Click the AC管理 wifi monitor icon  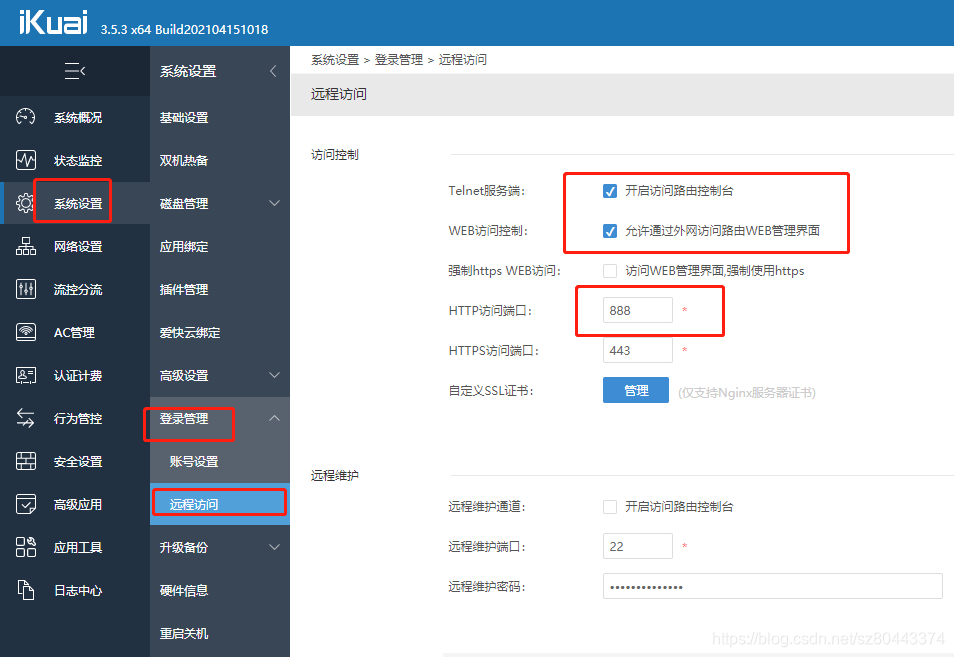[x=26, y=332]
